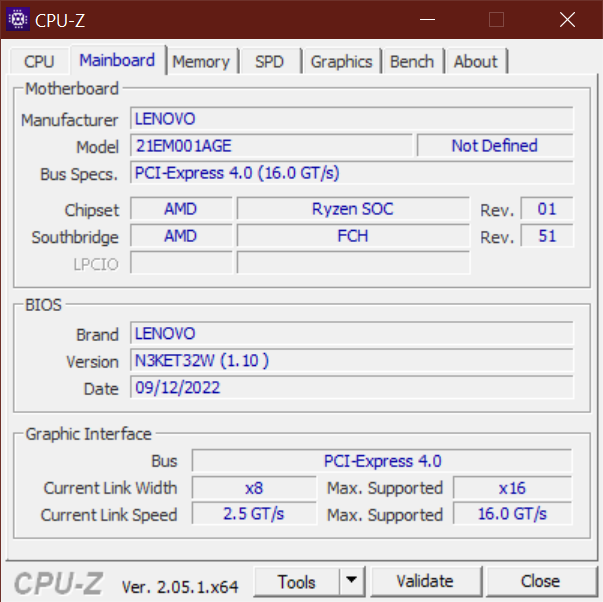This screenshot has width=603, height=602.
Task: Click the Manufacturer LENOVO field
Action: (x=351, y=118)
